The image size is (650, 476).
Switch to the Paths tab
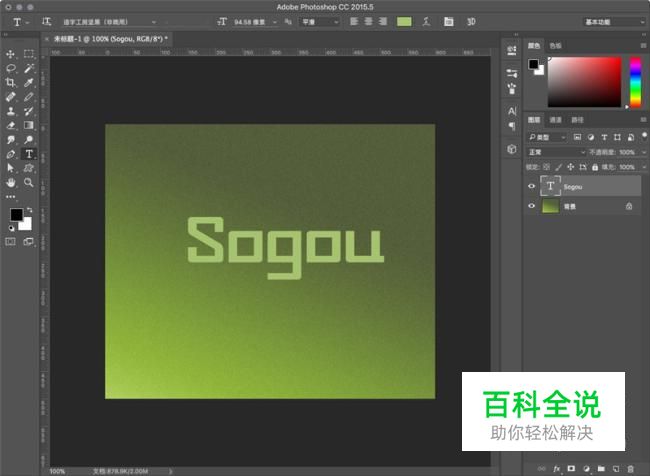coord(577,120)
